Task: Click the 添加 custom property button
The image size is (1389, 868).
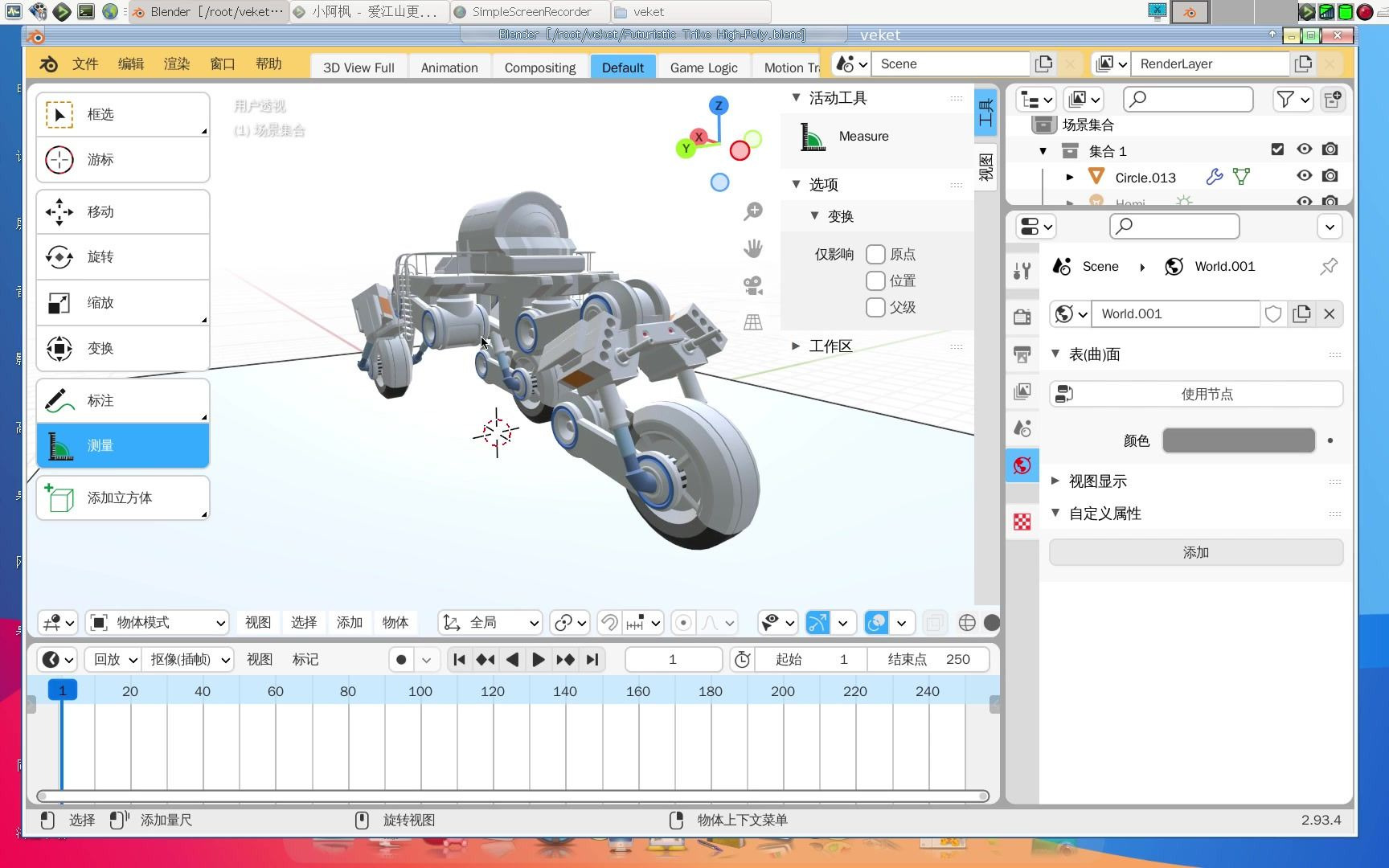Action: (1195, 552)
